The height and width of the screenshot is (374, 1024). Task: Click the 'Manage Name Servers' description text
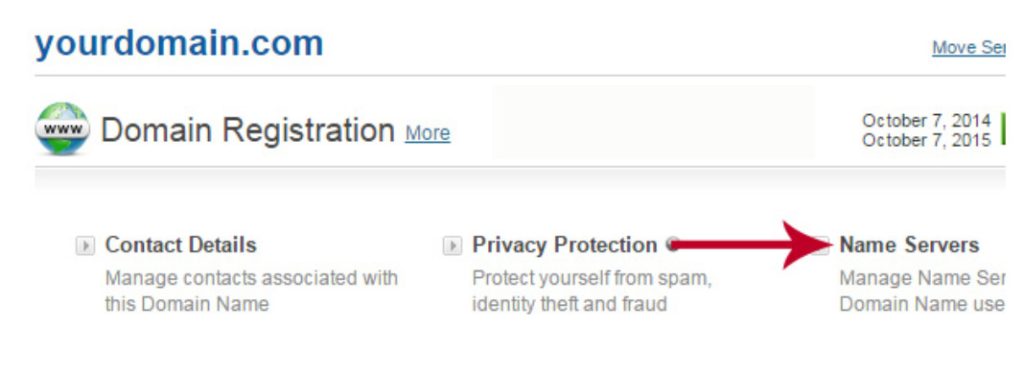coord(921,291)
